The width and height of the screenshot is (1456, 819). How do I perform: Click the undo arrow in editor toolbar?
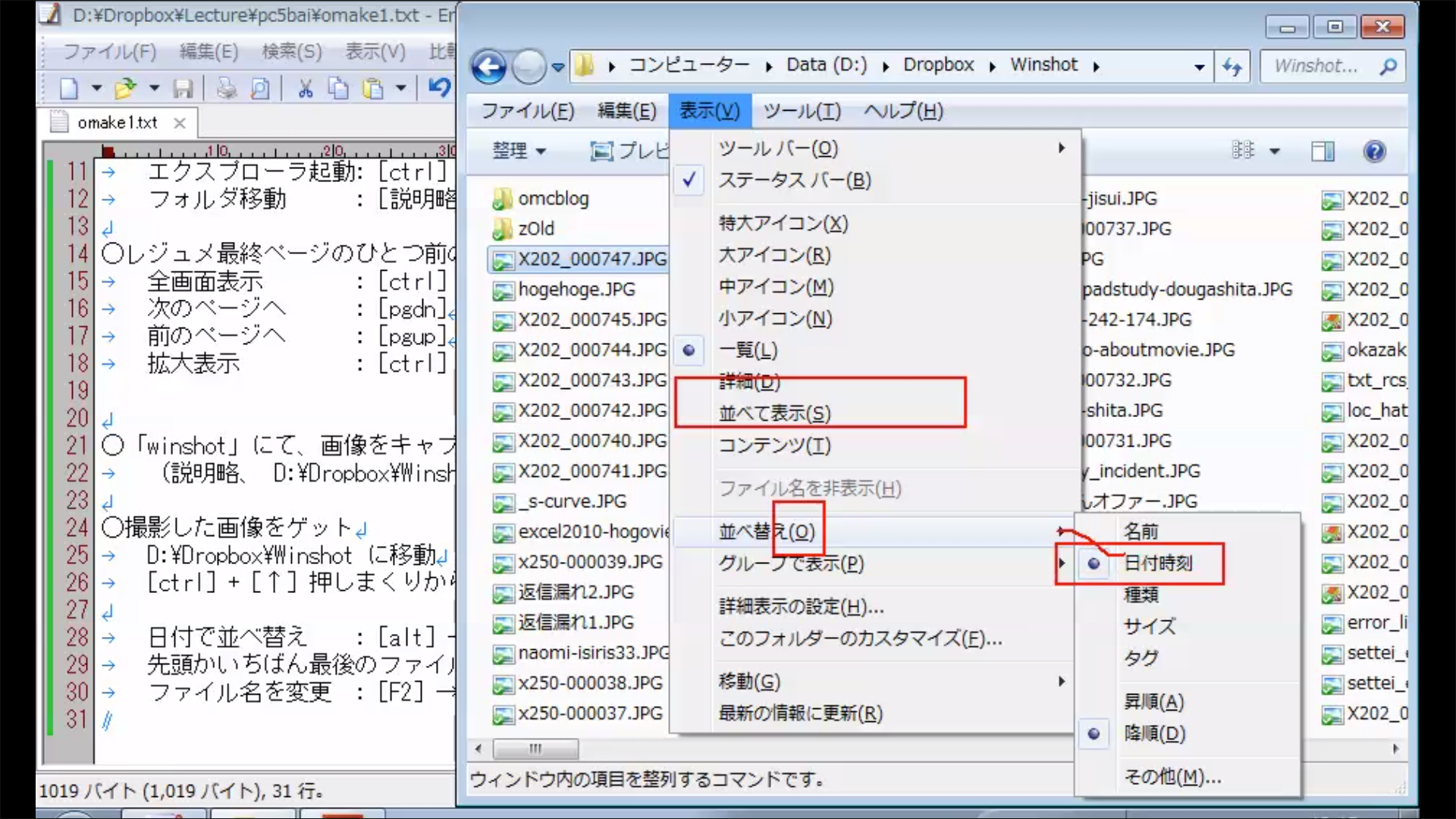pyautogui.click(x=439, y=87)
